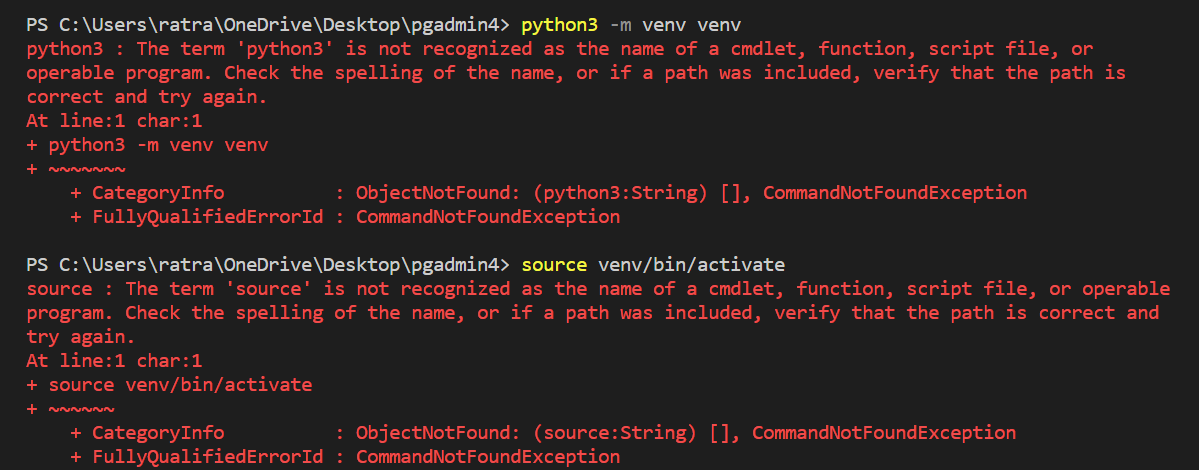Click venv/bin/activate argument on the second prompt line
This screenshot has width=1199, height=470.
point(691,264)
